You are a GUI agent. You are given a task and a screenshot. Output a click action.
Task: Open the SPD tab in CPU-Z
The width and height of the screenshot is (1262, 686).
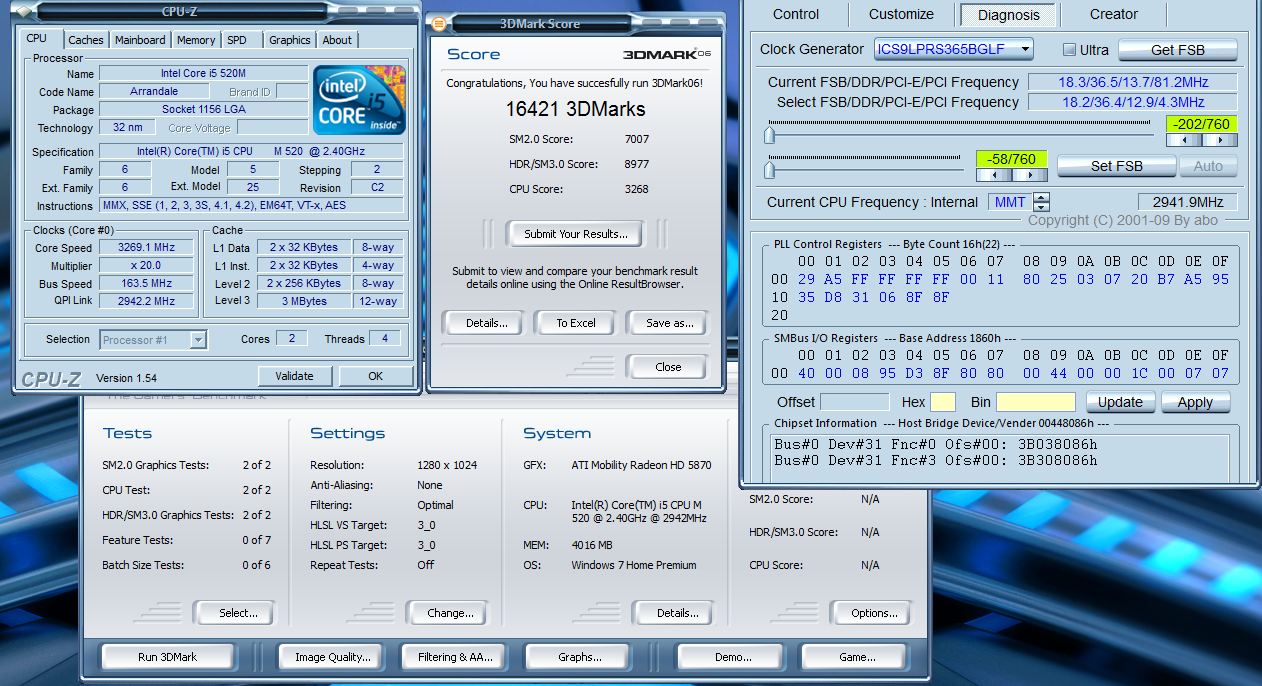point(237,40)
